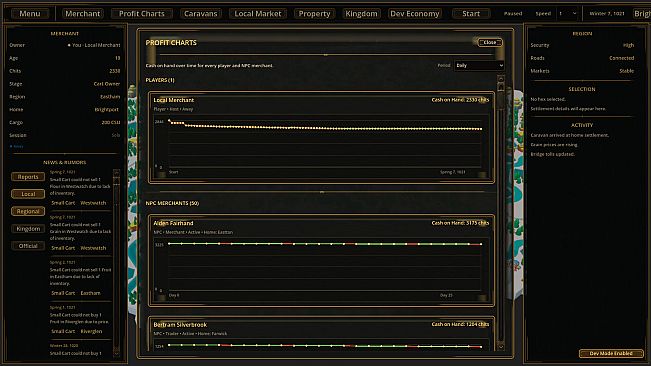Click Small Cart link in Grain Westwatch news

click(x=63, y=248)
